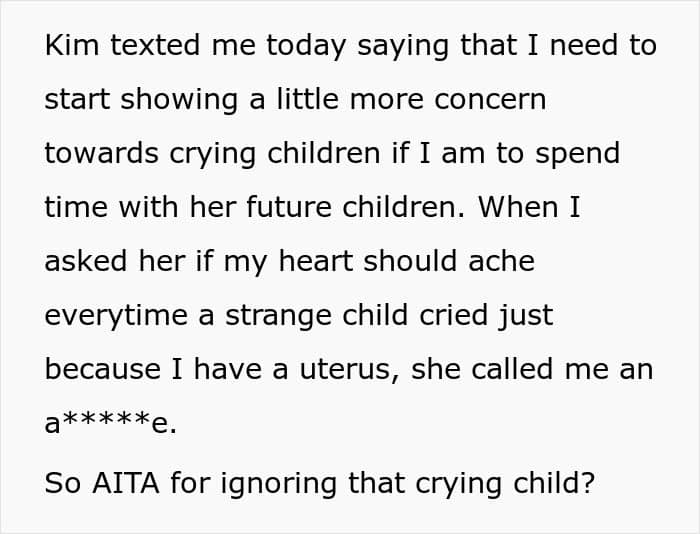The image size is (700, 534).
Task: Select the phrase "start showing"
Action: [141, 100]
